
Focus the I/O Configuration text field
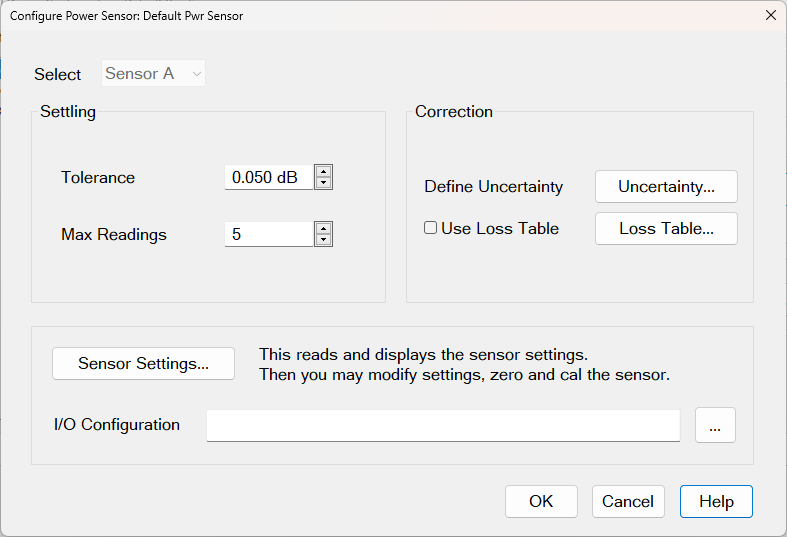(443, 425)
